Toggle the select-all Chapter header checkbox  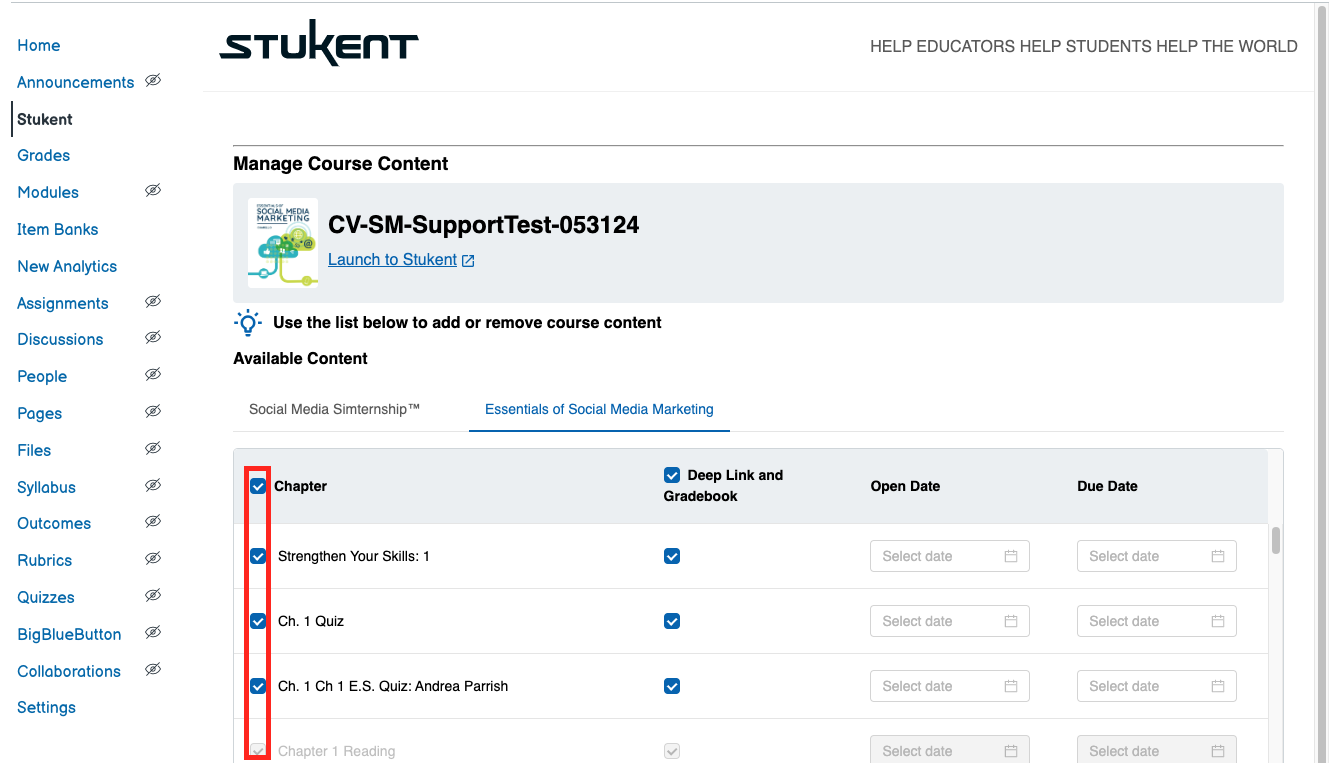(x=258, y=486)
